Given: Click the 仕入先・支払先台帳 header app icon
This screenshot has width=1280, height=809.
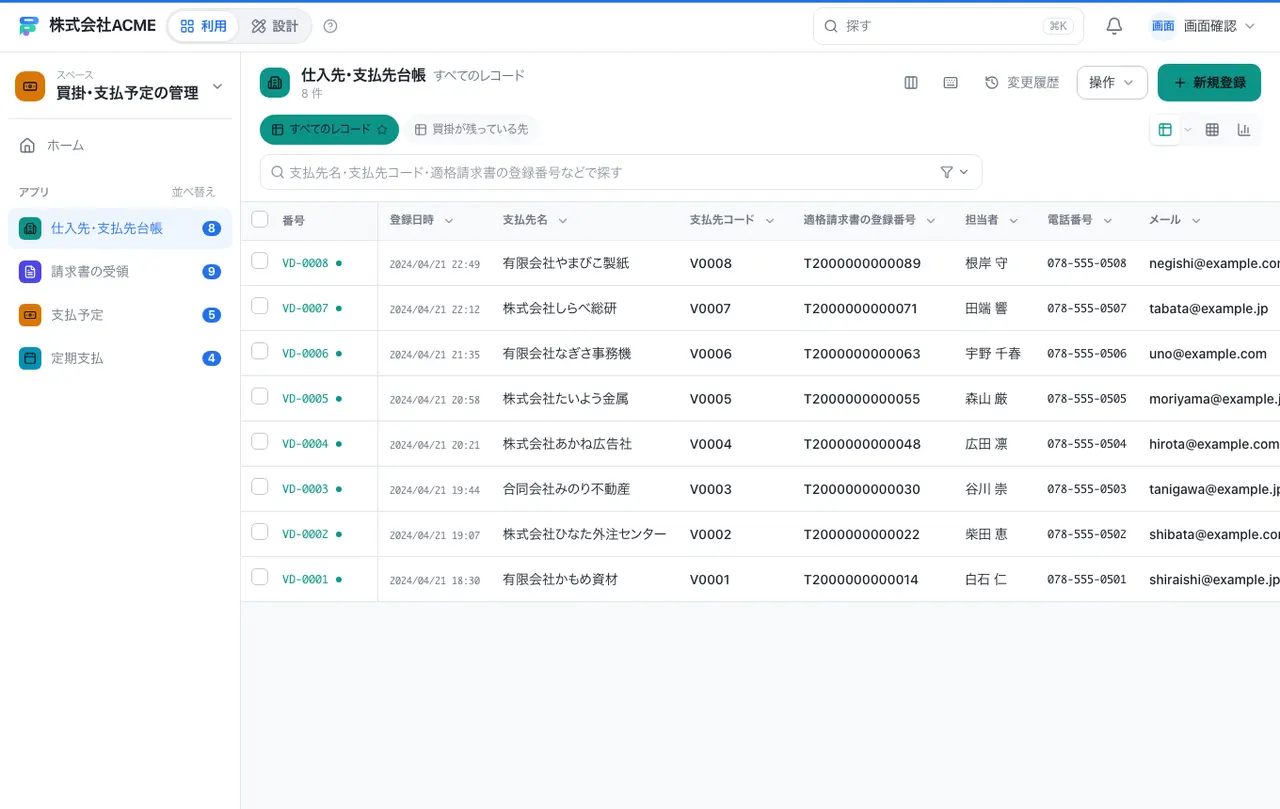Looking at the screenshot, I should pyautogui.click(x=275, y=83).
